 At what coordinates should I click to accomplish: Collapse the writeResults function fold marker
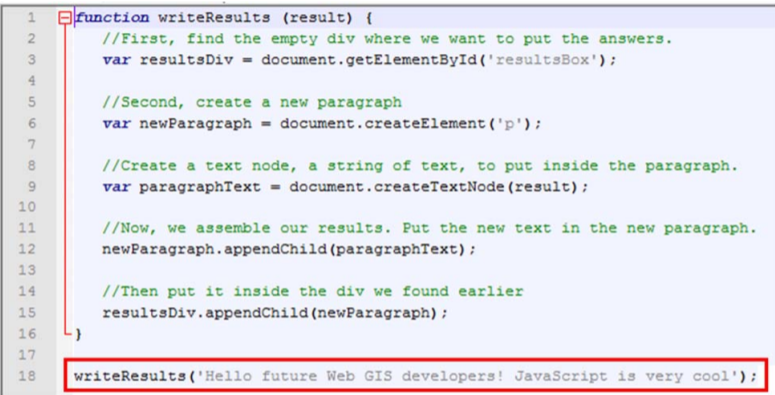pyautogui.click(x=65, y=18)
